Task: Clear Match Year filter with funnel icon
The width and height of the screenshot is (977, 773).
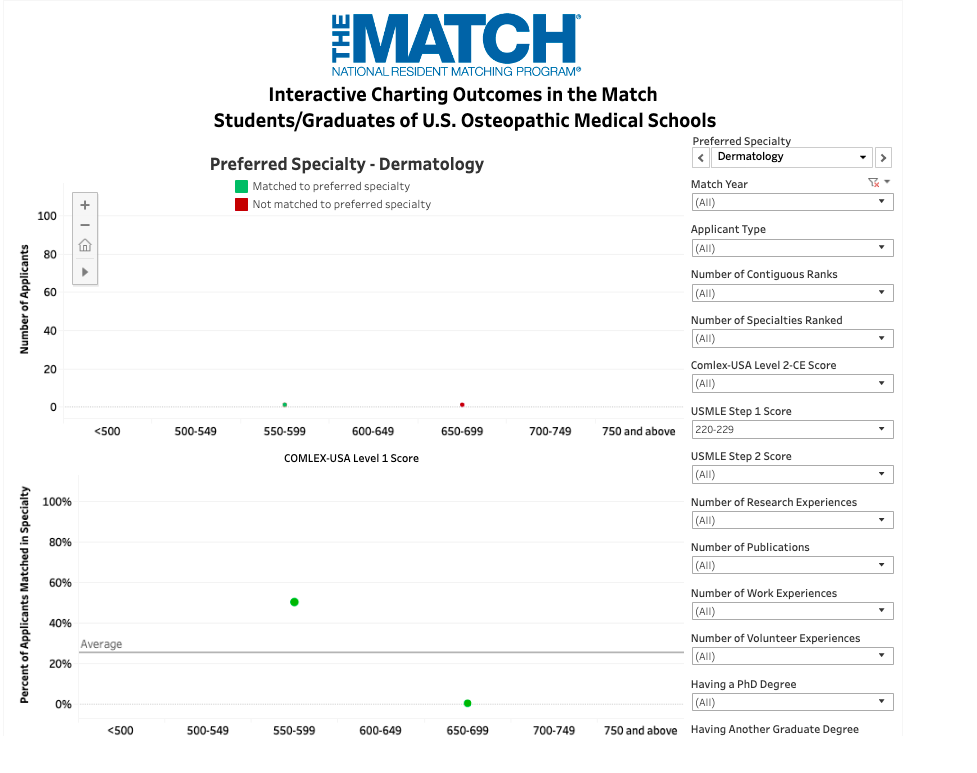Action: (x=874, y=183)
